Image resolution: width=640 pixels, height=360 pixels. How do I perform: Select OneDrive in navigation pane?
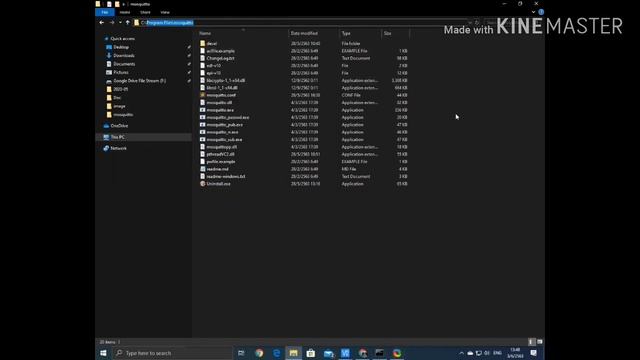tap(119, 126)
